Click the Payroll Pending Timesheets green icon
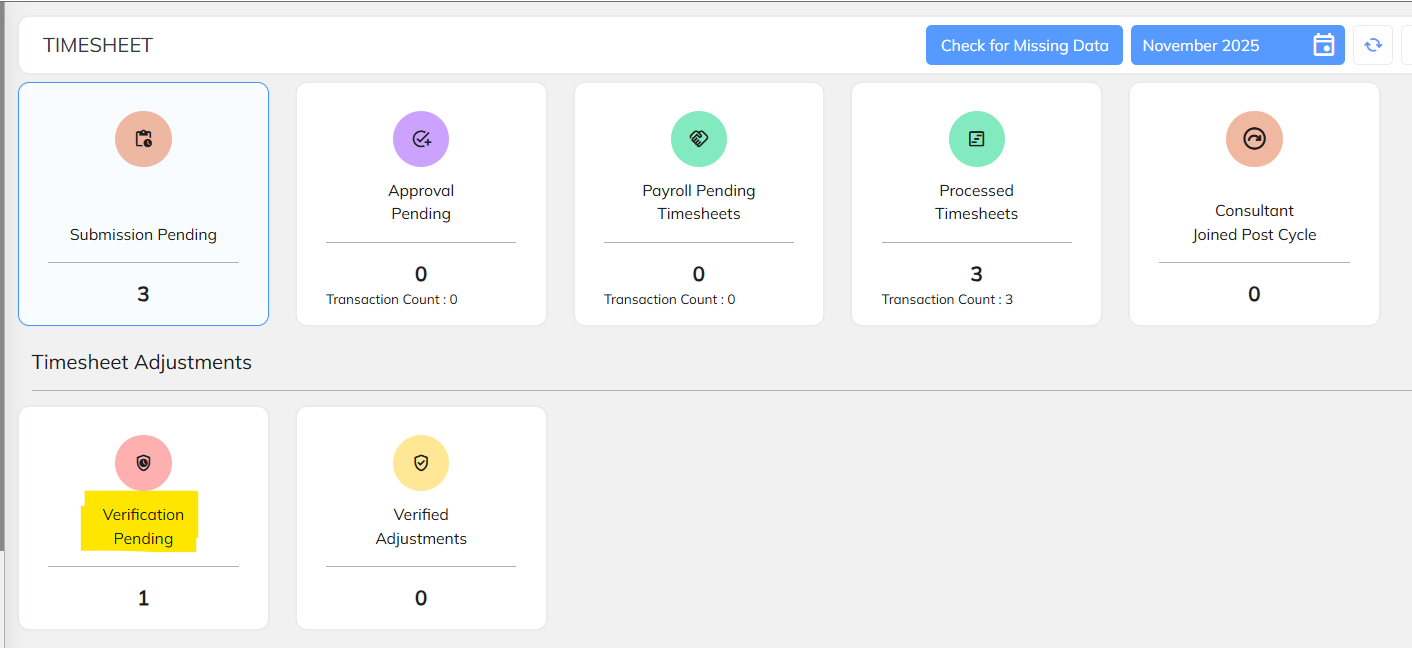Screen dimensions: 1412x648 pyautogui.click(x=699, y=139)
